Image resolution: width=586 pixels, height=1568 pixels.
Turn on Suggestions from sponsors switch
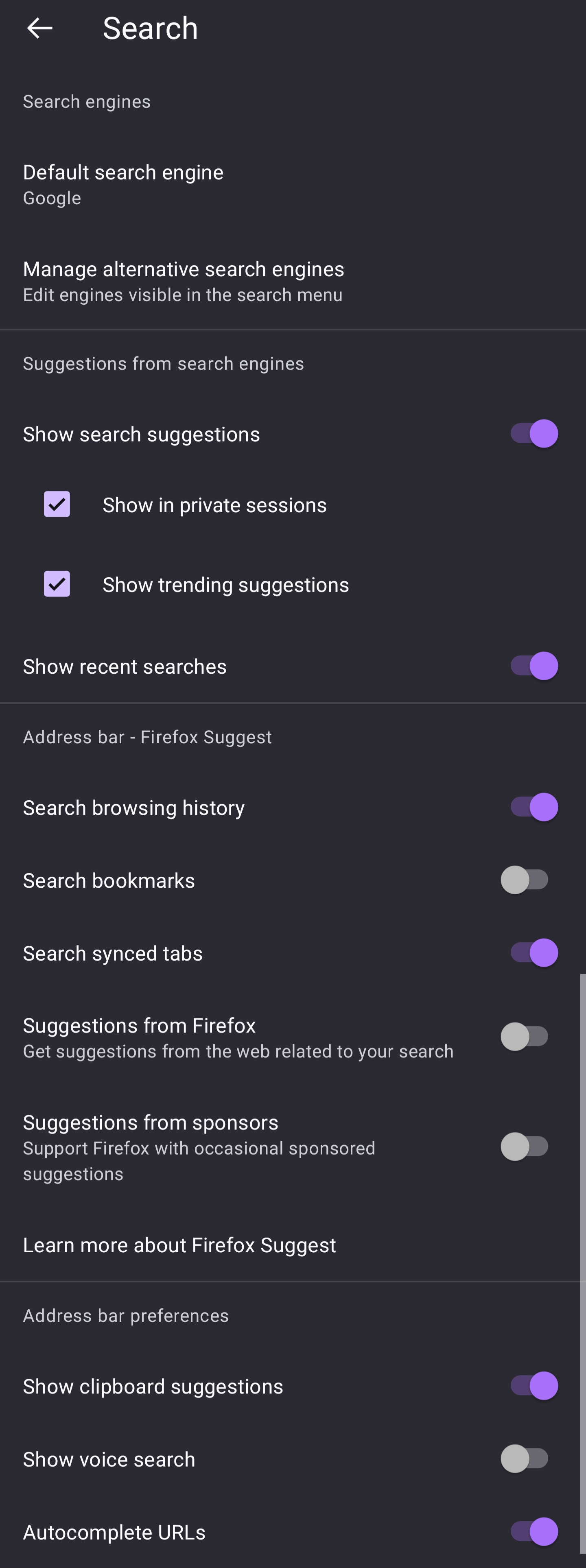click(x=525, y=1147)
